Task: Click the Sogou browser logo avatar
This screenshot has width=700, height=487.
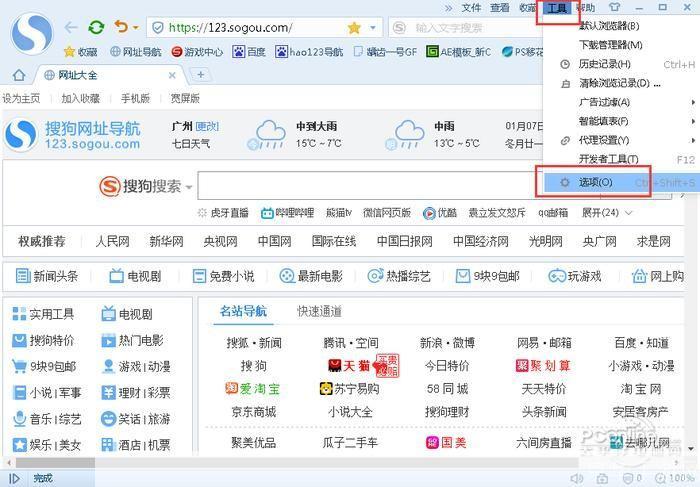Action: [32, 34]
